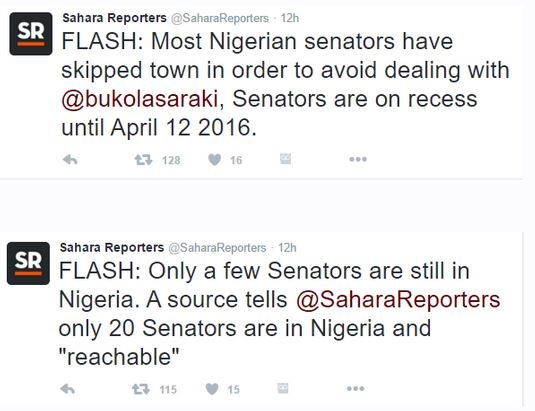Open more options on the second tweet
The image size is (535, 411).
click(356, 388)
